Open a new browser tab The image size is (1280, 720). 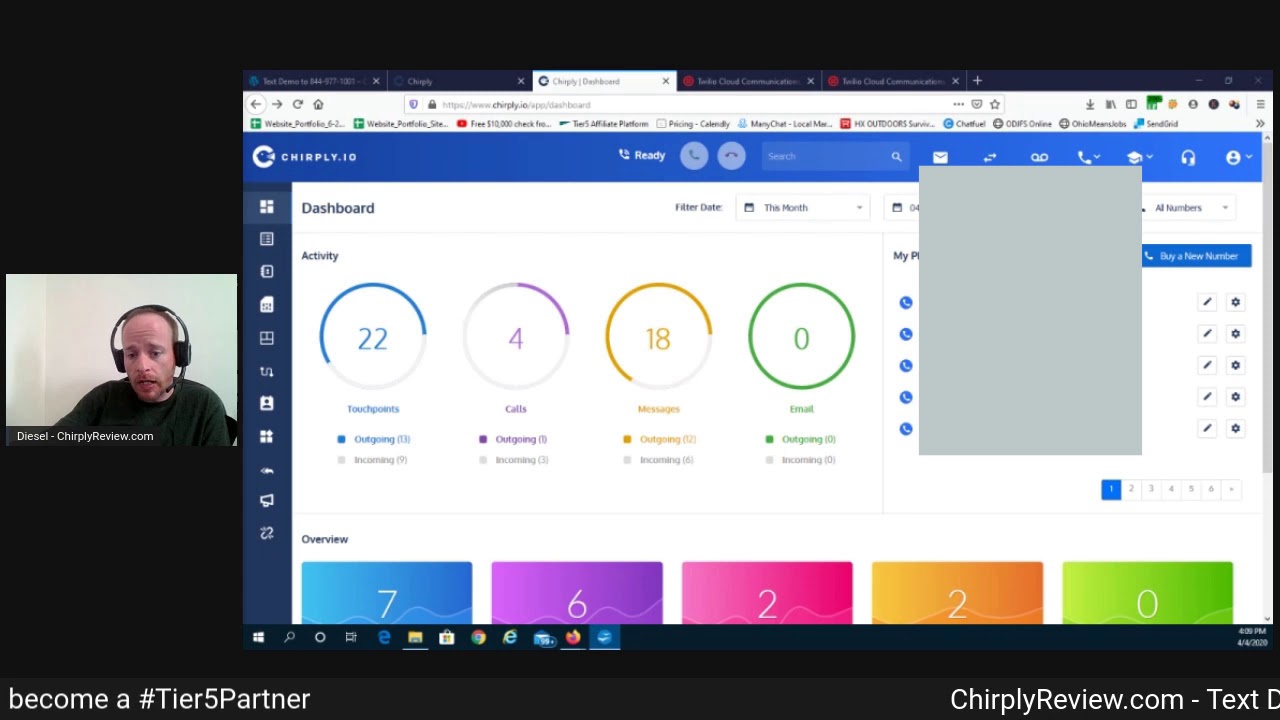pyautogui.click(x=977, y=81)
